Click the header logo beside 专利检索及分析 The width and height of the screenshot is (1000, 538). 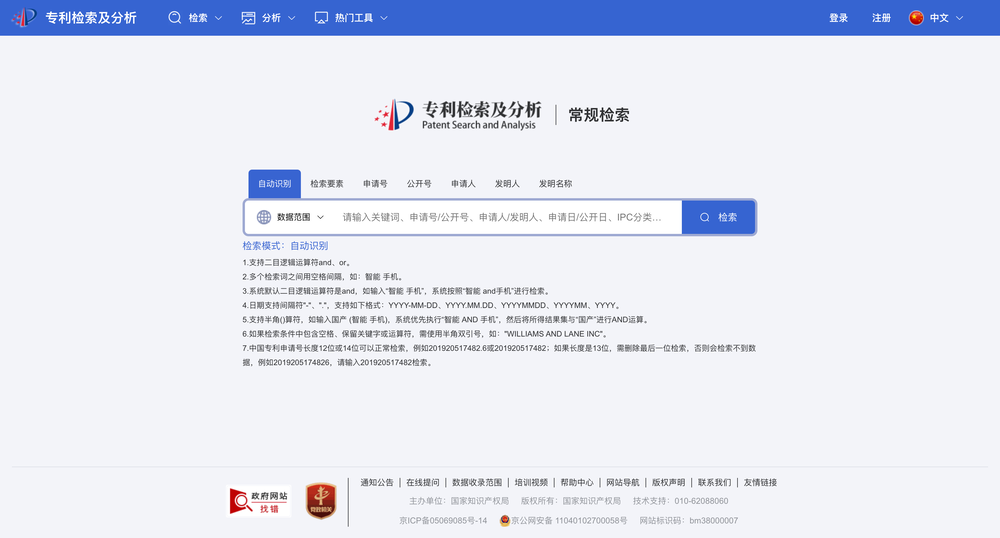coord(24,17)
